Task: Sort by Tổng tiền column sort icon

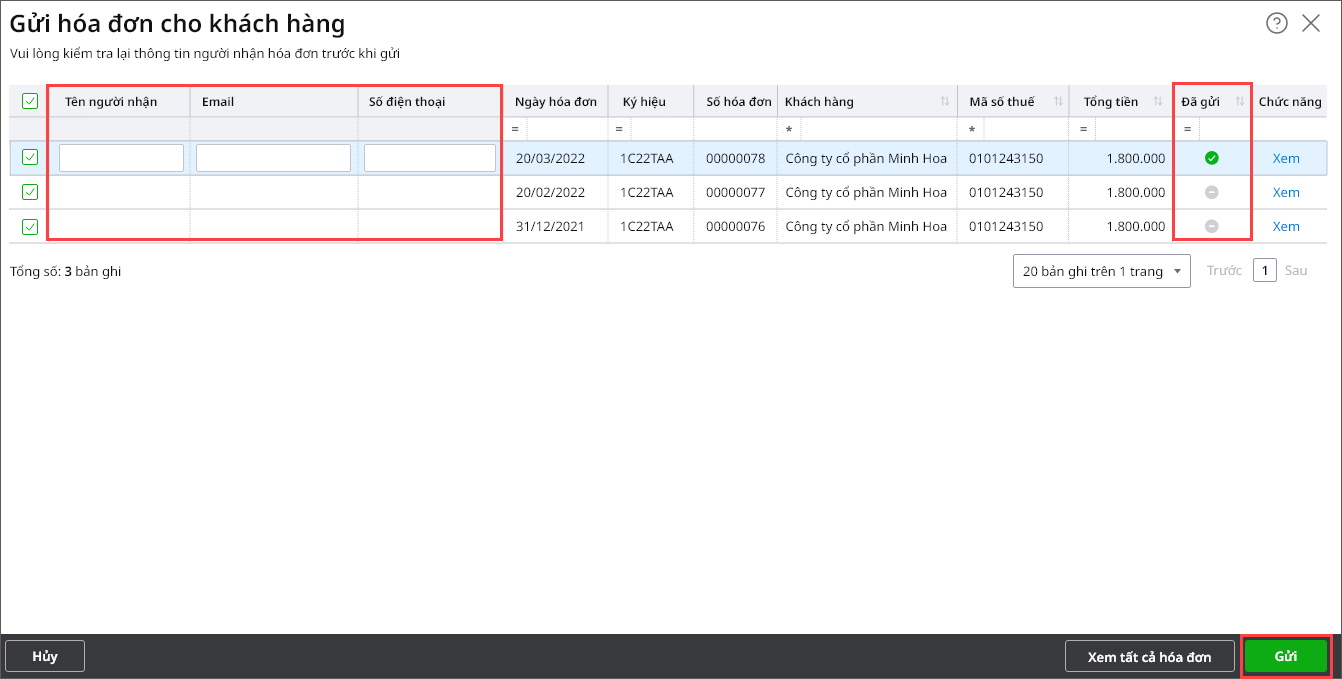Action: 1158,102
